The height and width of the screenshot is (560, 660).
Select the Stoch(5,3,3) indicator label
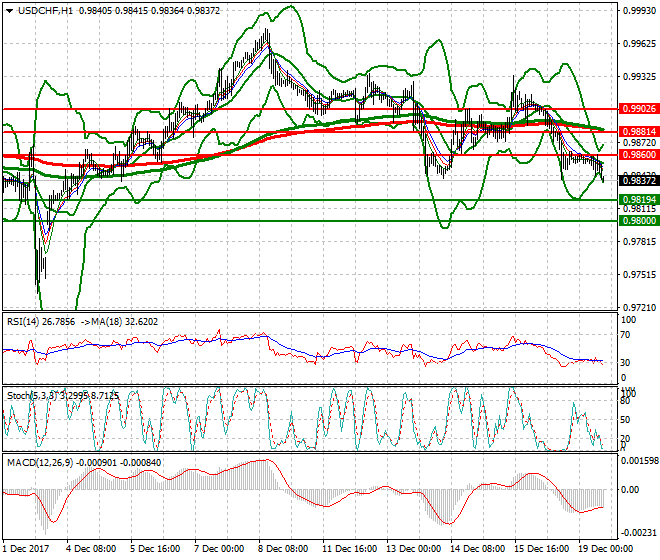(x=63, y=396)
